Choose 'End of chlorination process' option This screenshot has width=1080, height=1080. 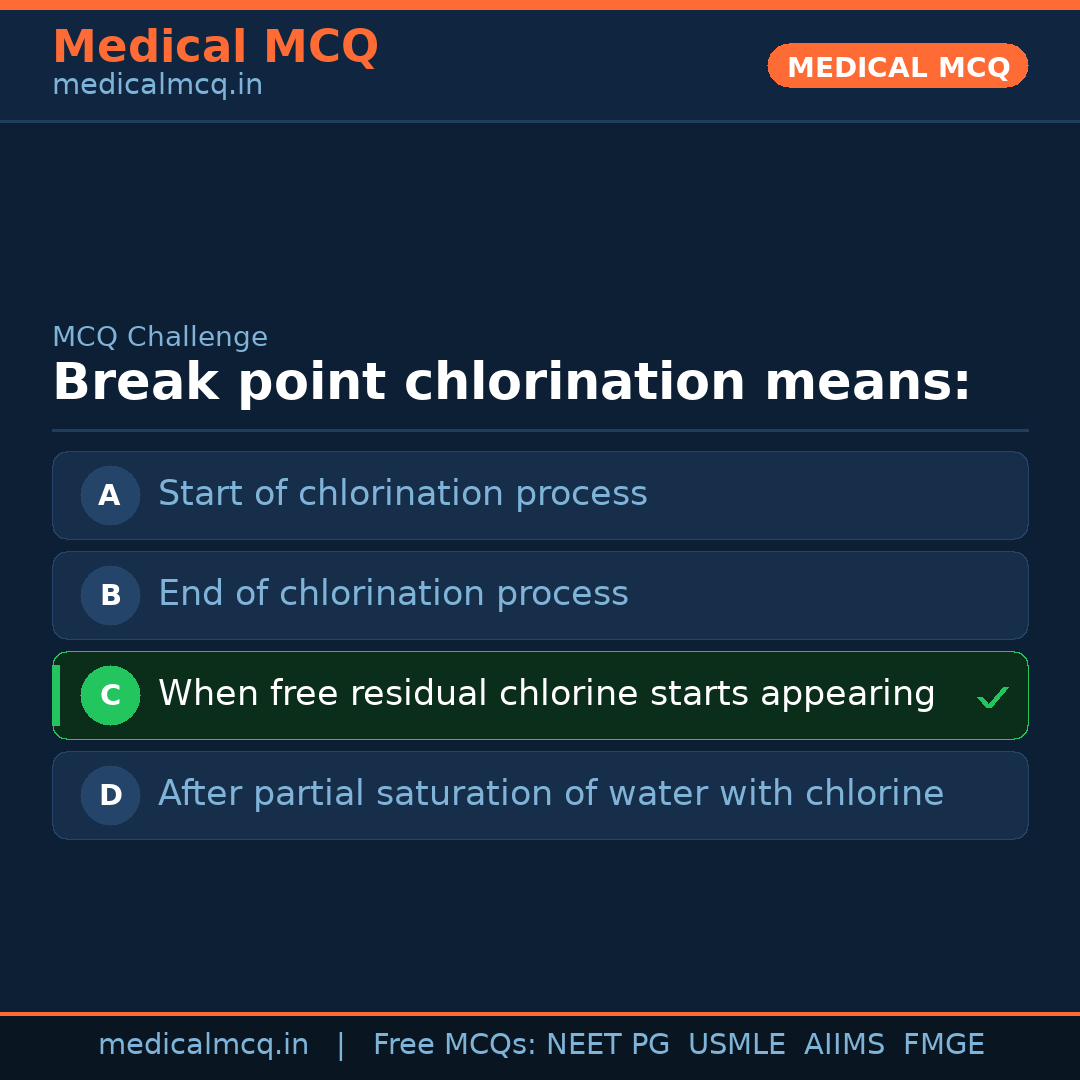[393, 594]
